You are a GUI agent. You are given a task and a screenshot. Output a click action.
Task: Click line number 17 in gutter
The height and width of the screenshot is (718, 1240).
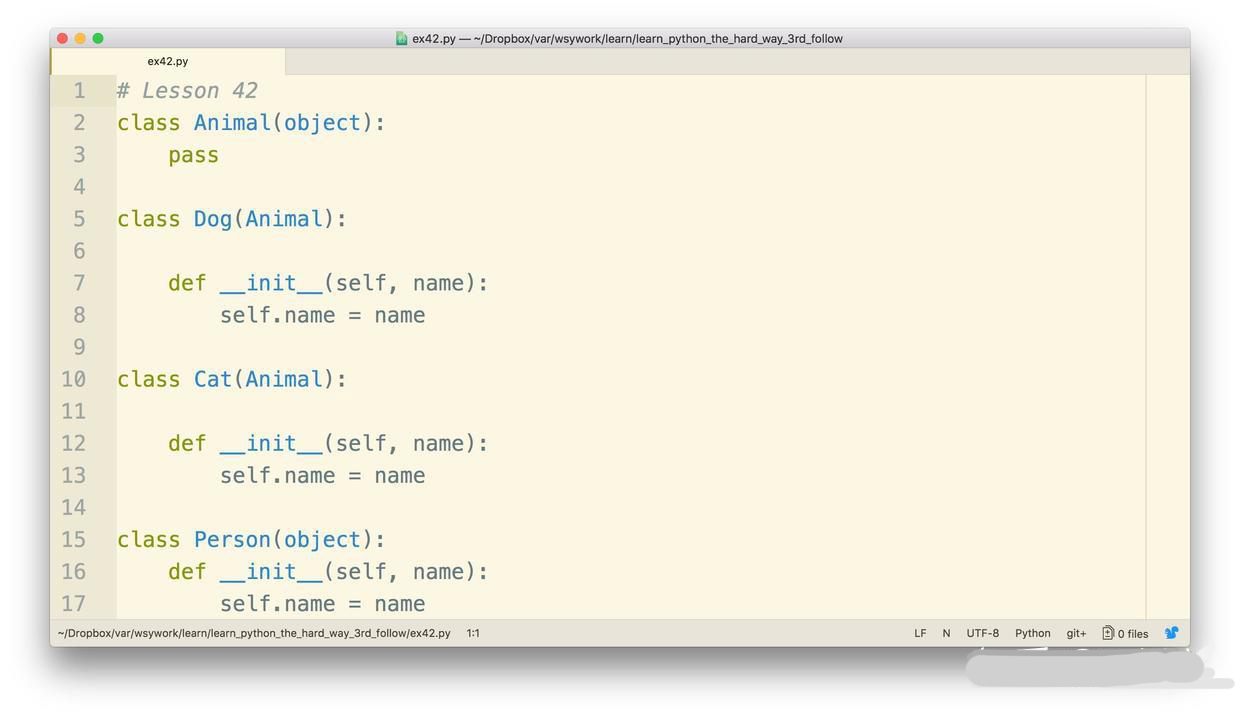[x=73, y=603]
